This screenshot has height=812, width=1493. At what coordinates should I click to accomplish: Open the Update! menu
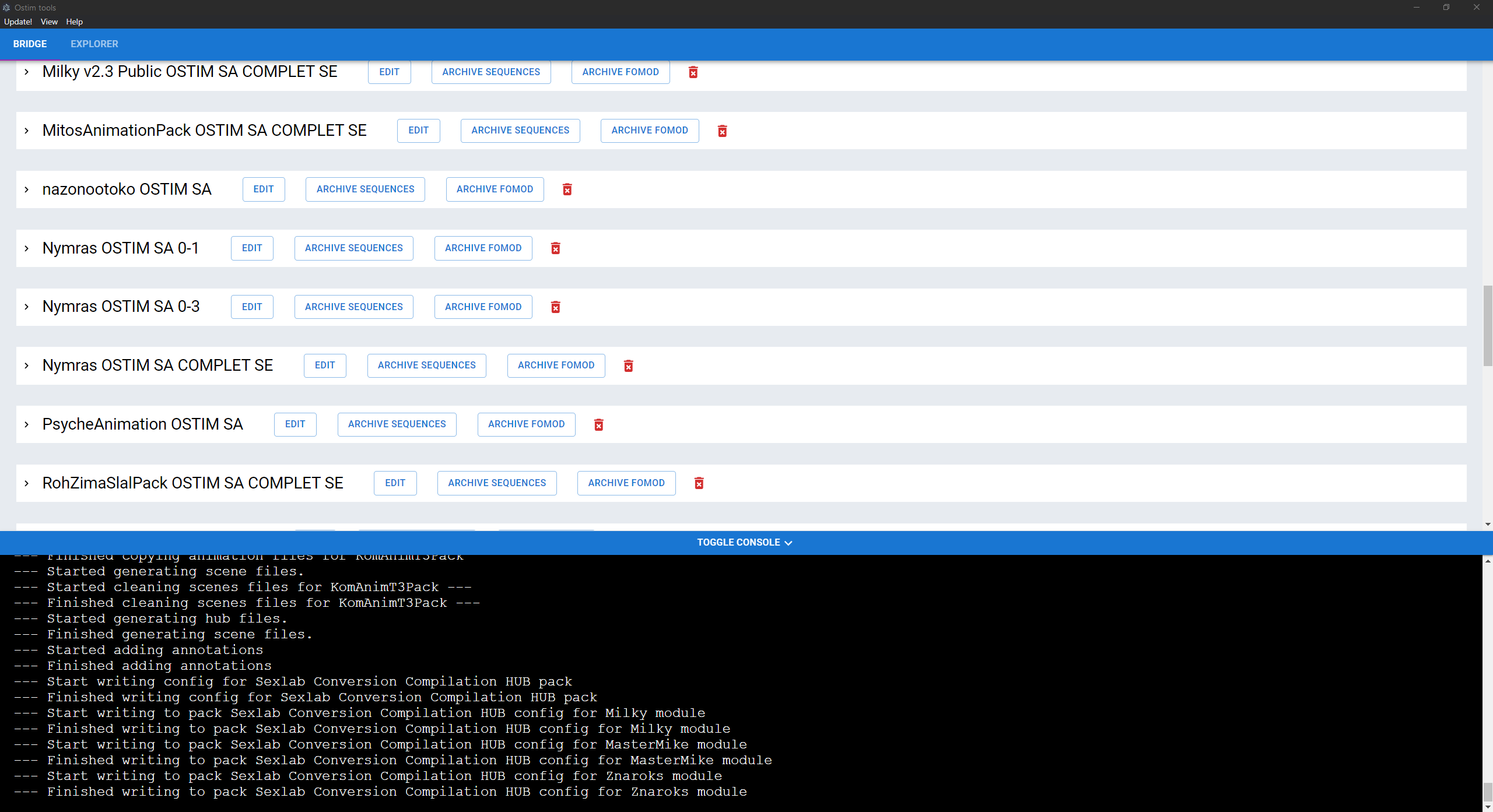[18, 22]
